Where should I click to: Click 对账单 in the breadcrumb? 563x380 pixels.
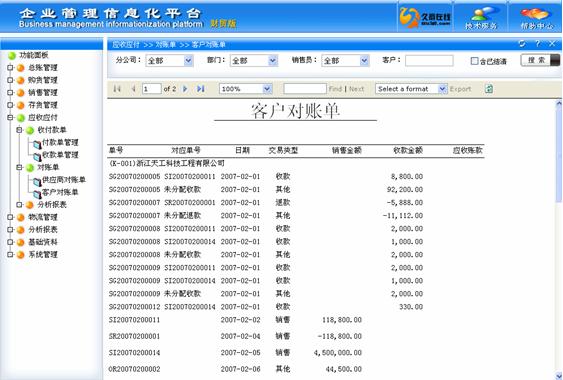[x=166, y=45]
